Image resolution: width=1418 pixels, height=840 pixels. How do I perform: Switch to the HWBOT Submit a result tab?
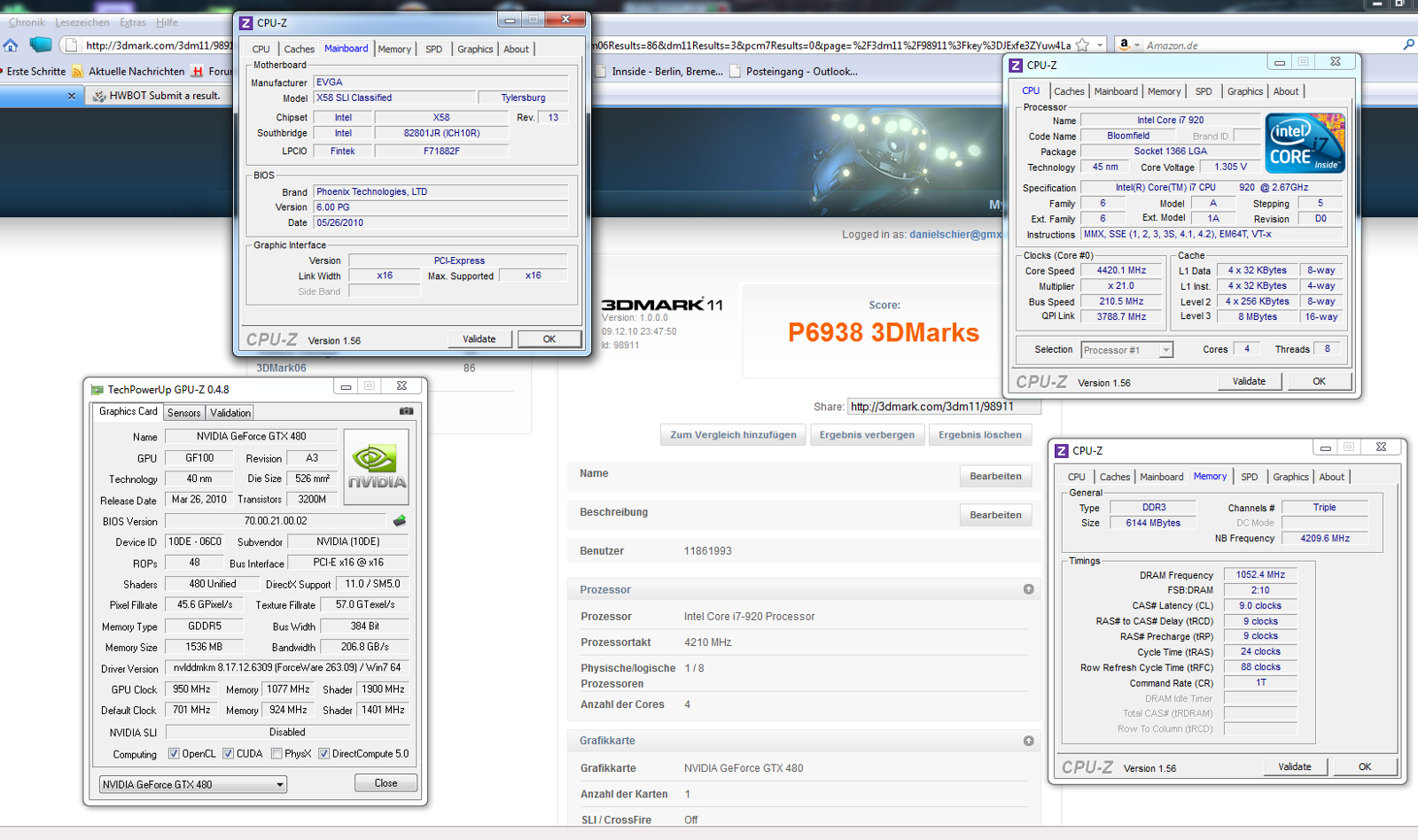click(x=158, y=96)
